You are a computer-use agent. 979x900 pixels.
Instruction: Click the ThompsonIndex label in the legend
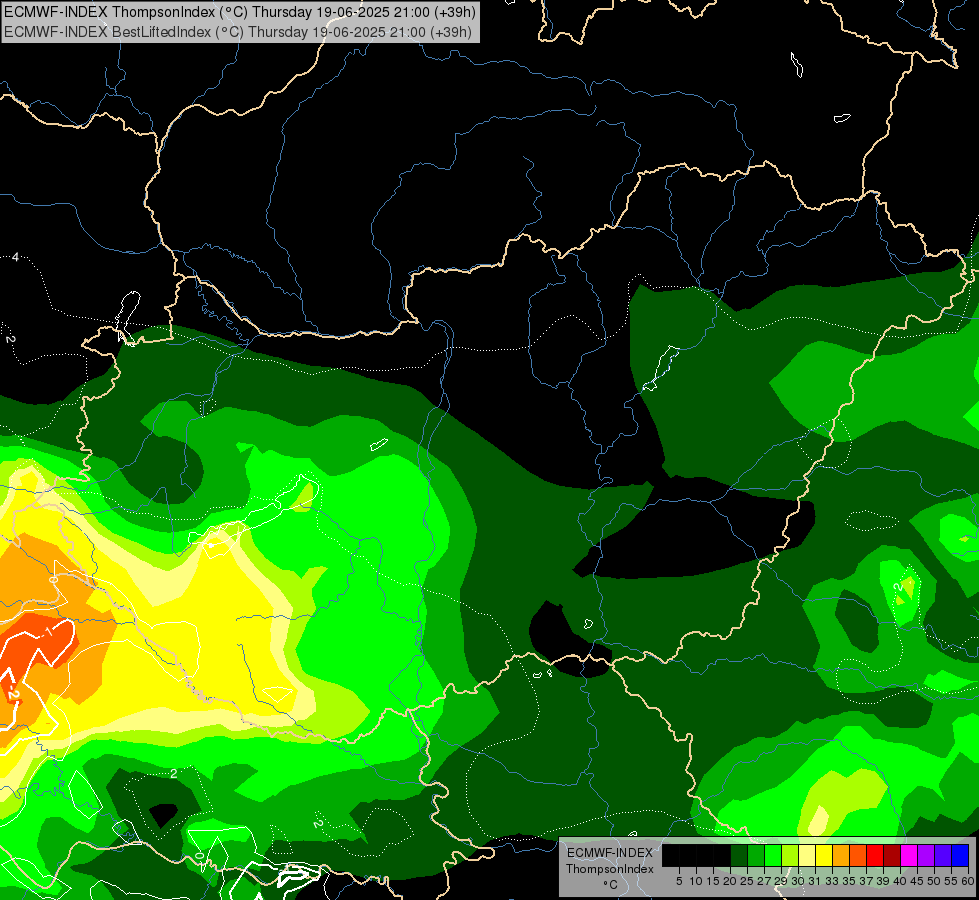610,869
